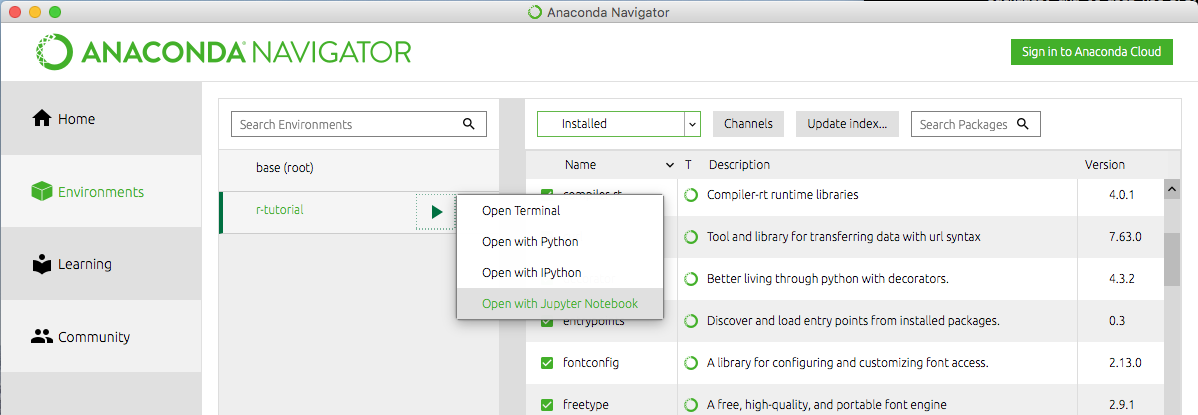Click version 2.13.0 cell
The image size is (1198, 415).
pos(1125,363)
